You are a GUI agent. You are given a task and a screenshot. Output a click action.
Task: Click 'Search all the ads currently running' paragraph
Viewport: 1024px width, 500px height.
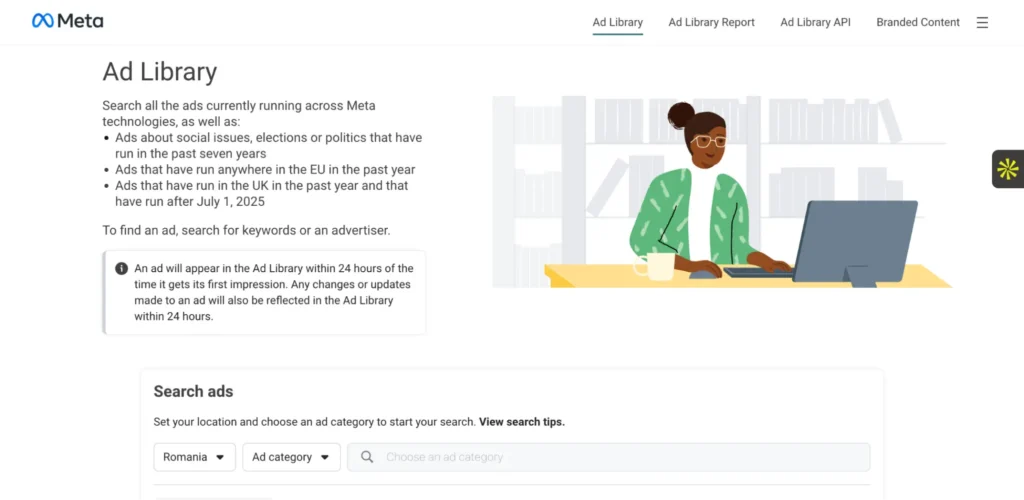point(239,114)
